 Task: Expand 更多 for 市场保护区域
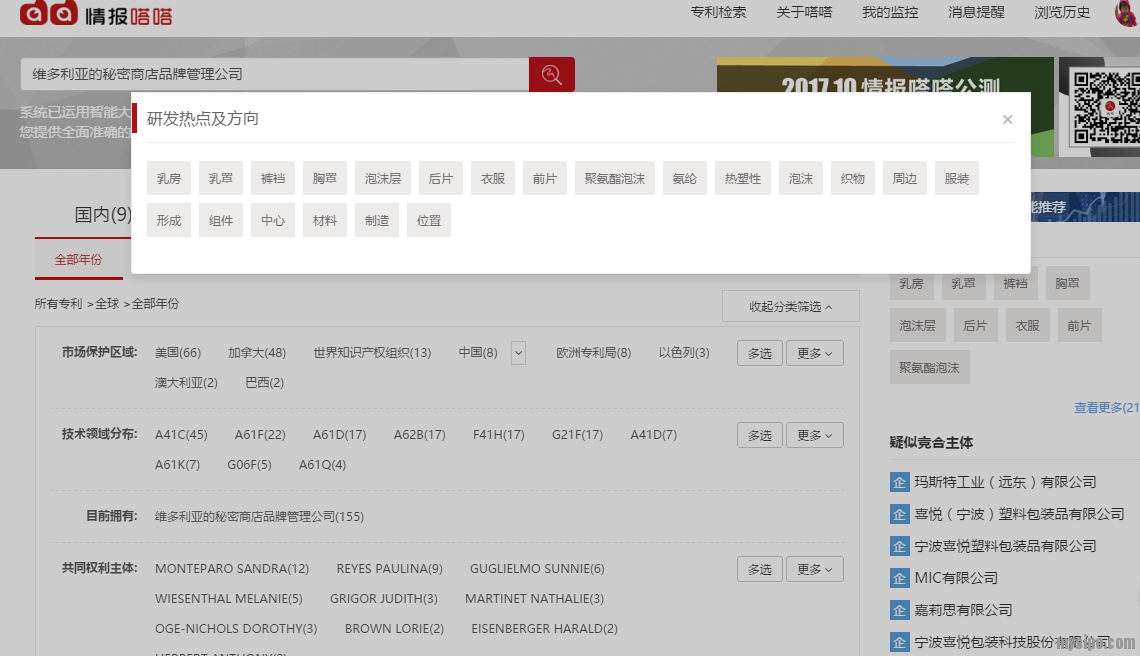point(814,353)
